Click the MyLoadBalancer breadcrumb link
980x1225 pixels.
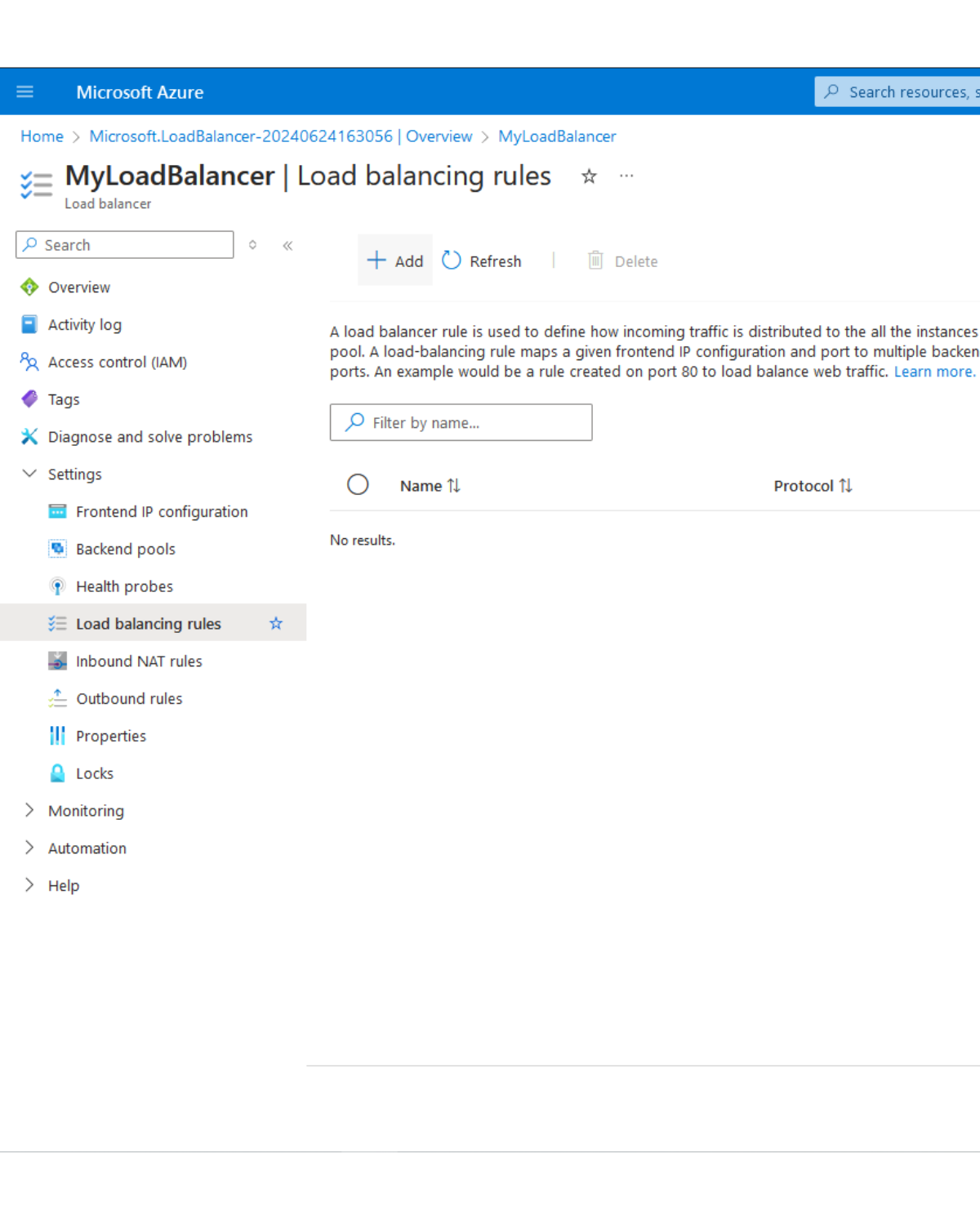pyautogui.click(x=557, y=136)
